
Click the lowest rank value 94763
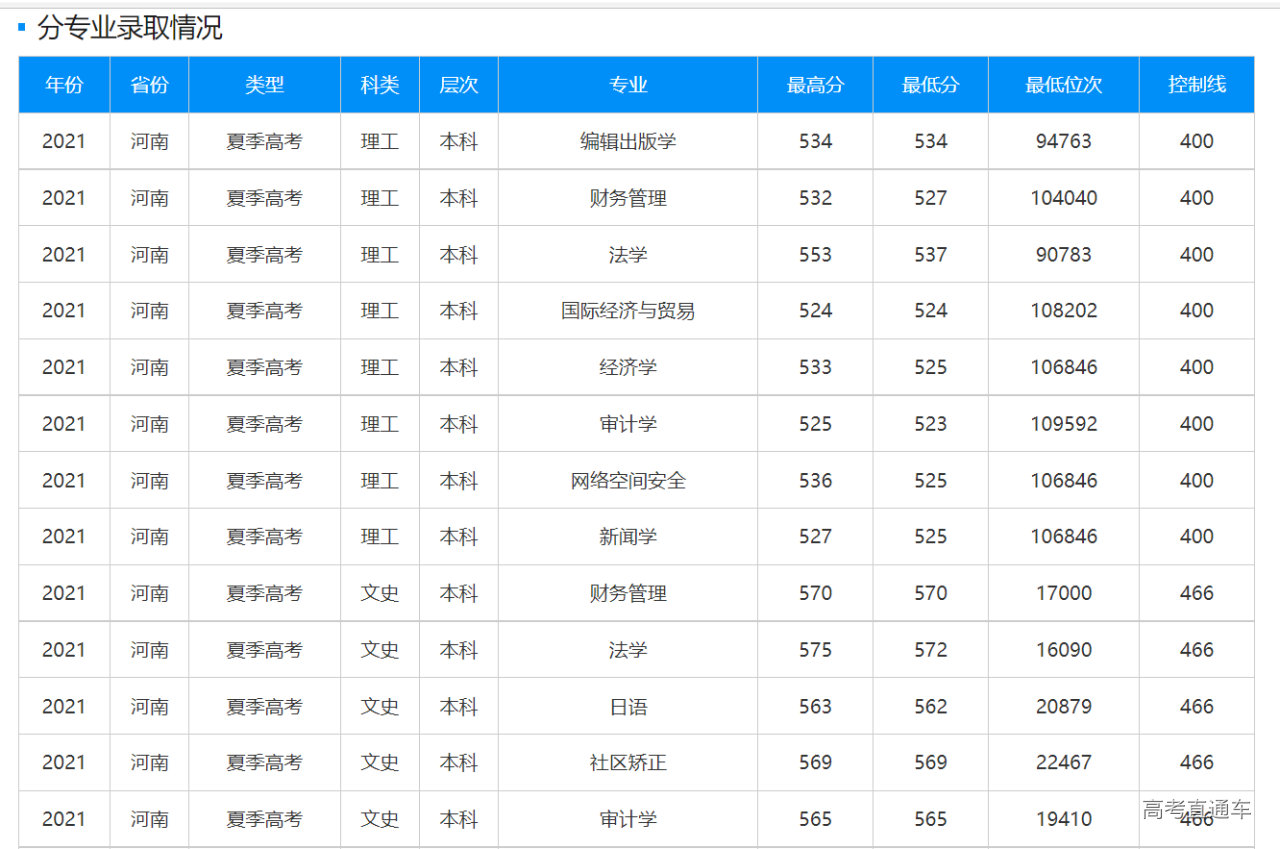(1063, 142)
